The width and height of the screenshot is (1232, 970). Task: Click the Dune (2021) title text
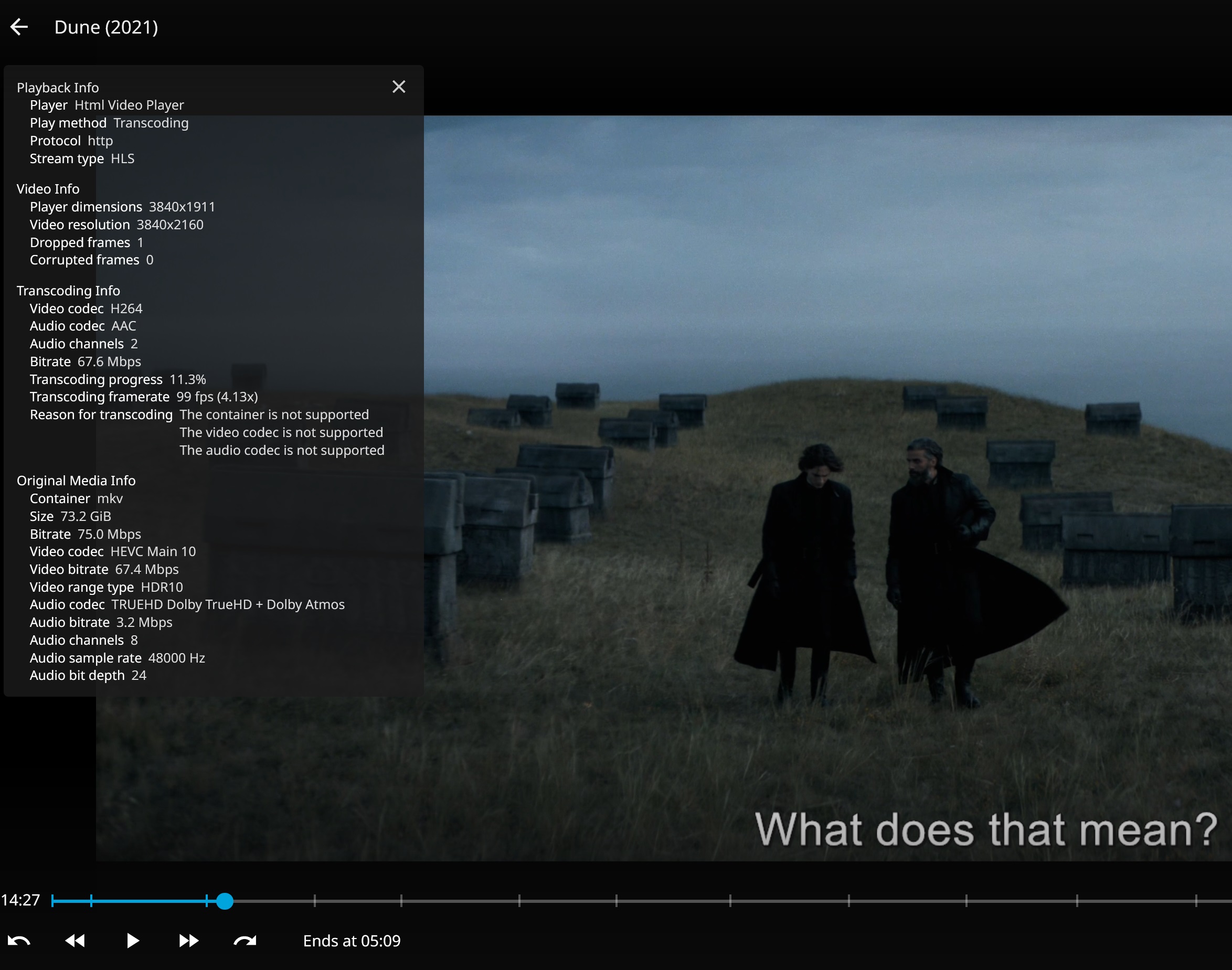click(106, 27)
